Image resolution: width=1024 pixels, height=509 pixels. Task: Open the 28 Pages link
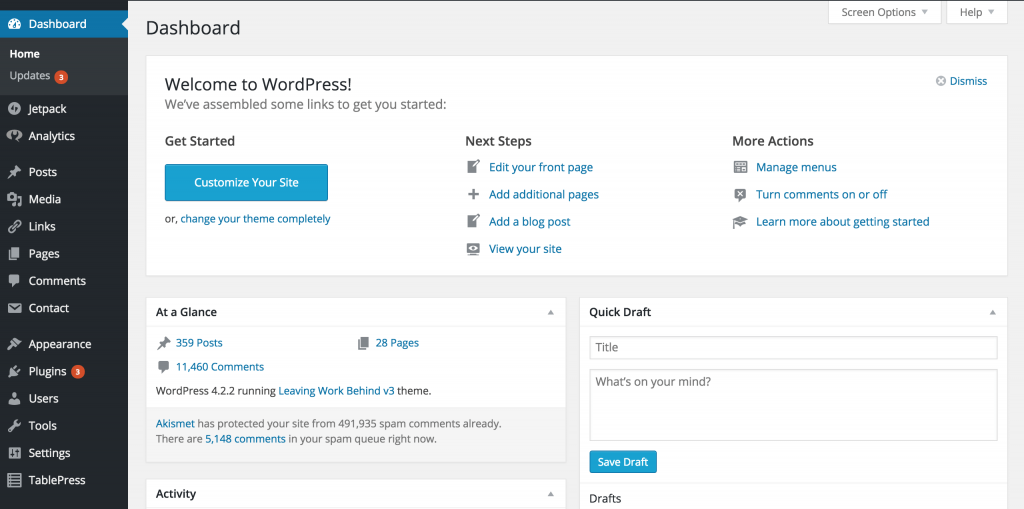(x=397, y=343)
